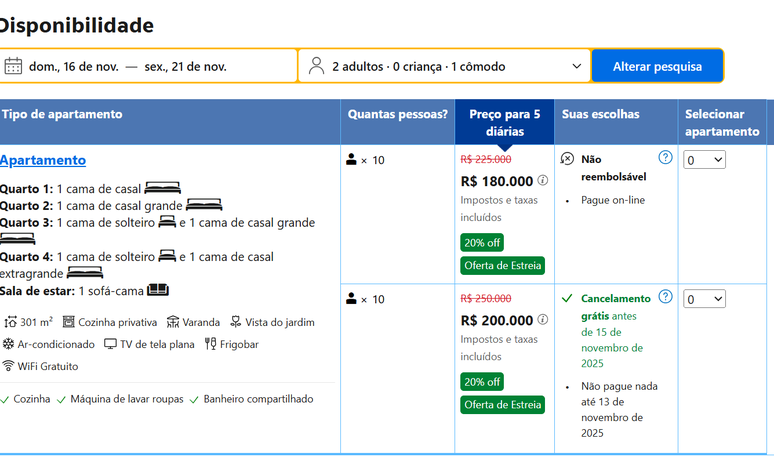Click the person icon in guests field
Viewport: 774px width, 457px height.
pyautogui.click(x=316, y=66)
